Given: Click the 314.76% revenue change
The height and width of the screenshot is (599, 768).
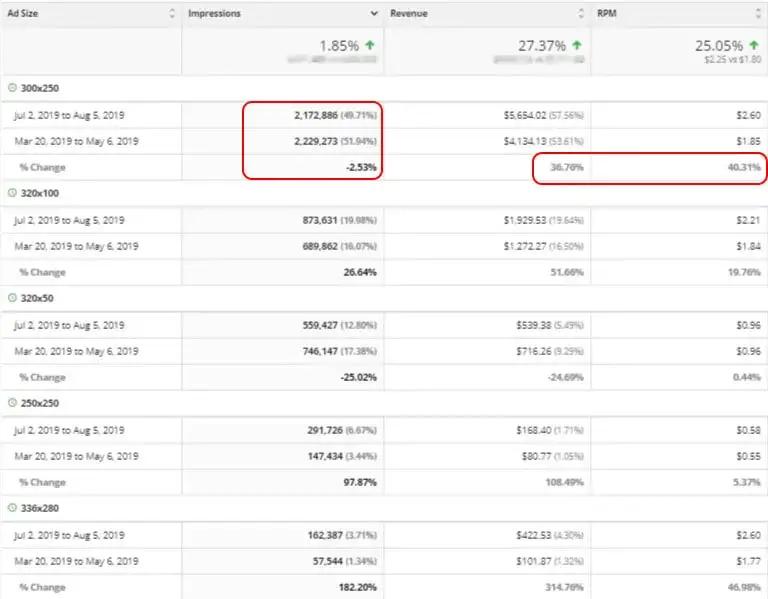Looking at the screenshot, I should coord(564,587).
